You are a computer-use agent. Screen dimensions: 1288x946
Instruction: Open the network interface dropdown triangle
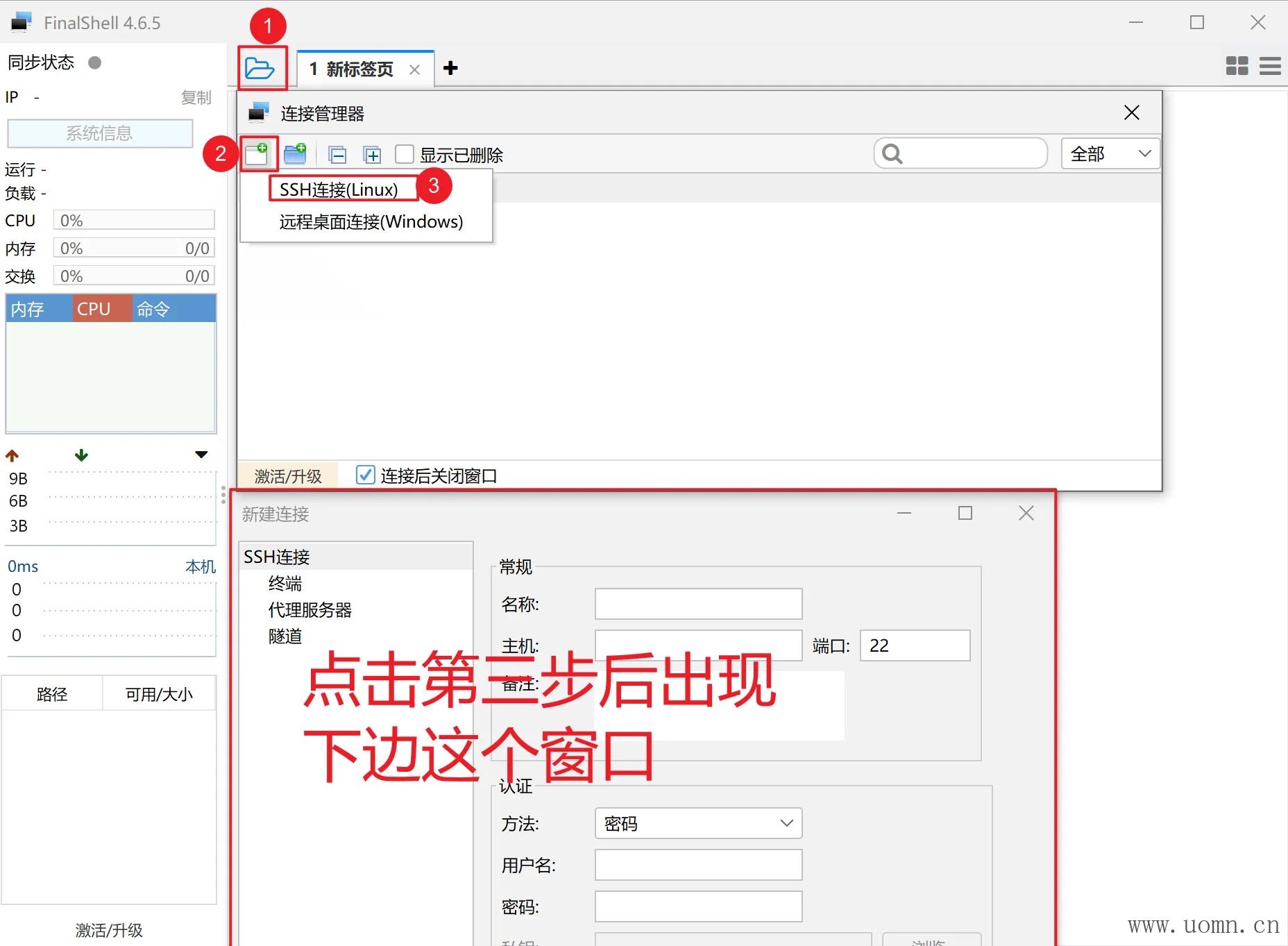pyautogui.click(x=201, y=455)
